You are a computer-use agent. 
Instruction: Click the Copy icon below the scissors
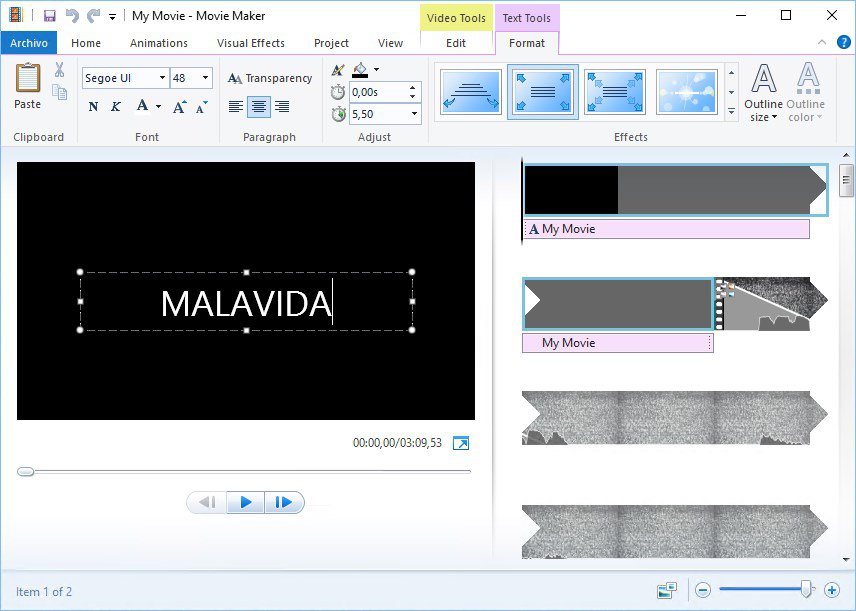point(60,91)
